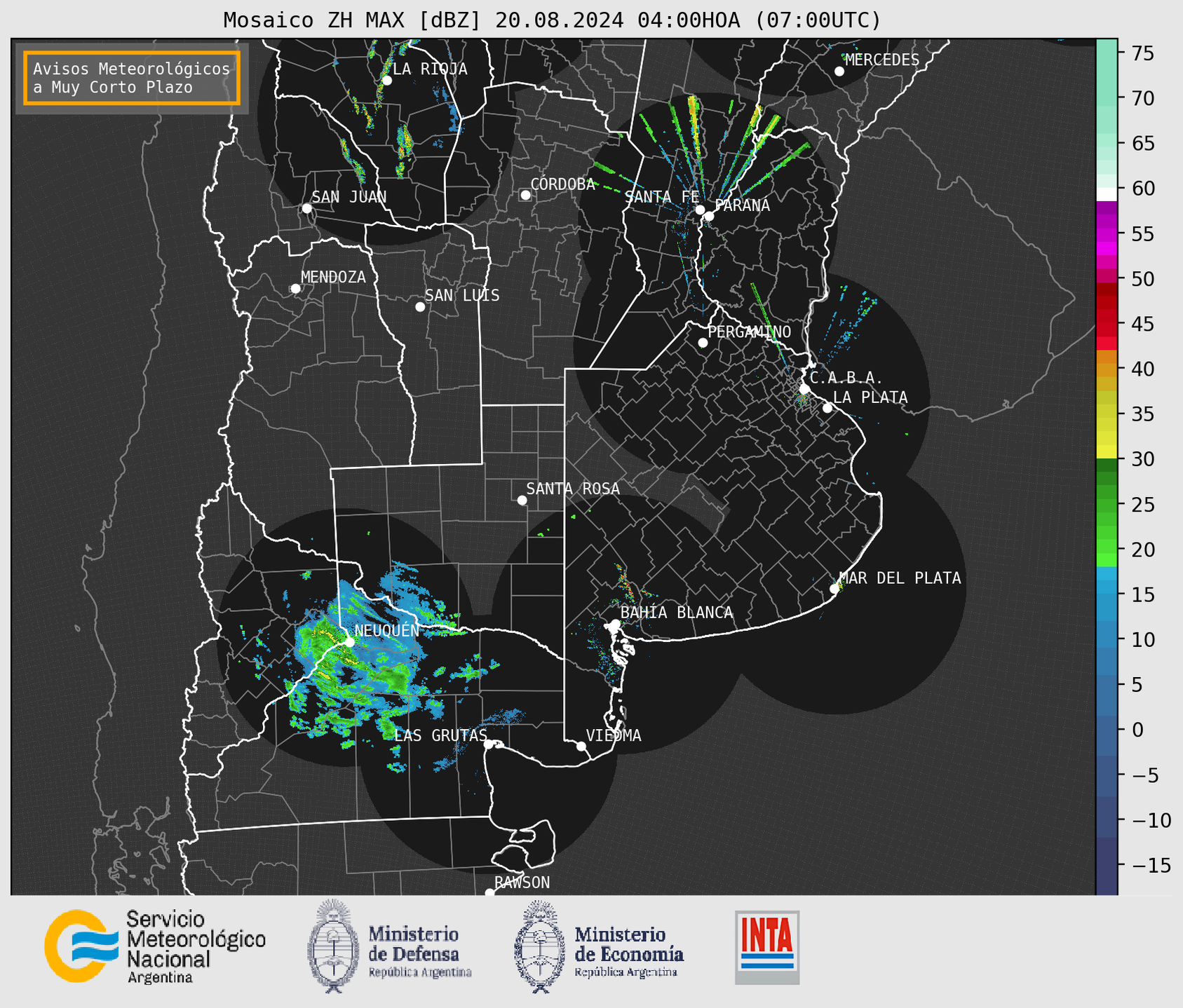The width and height of the screenshot is (1183, 1008).
Task: Click the PERGAMINO city marker dot
Action: pyautogui.click(x=703, y=343)
